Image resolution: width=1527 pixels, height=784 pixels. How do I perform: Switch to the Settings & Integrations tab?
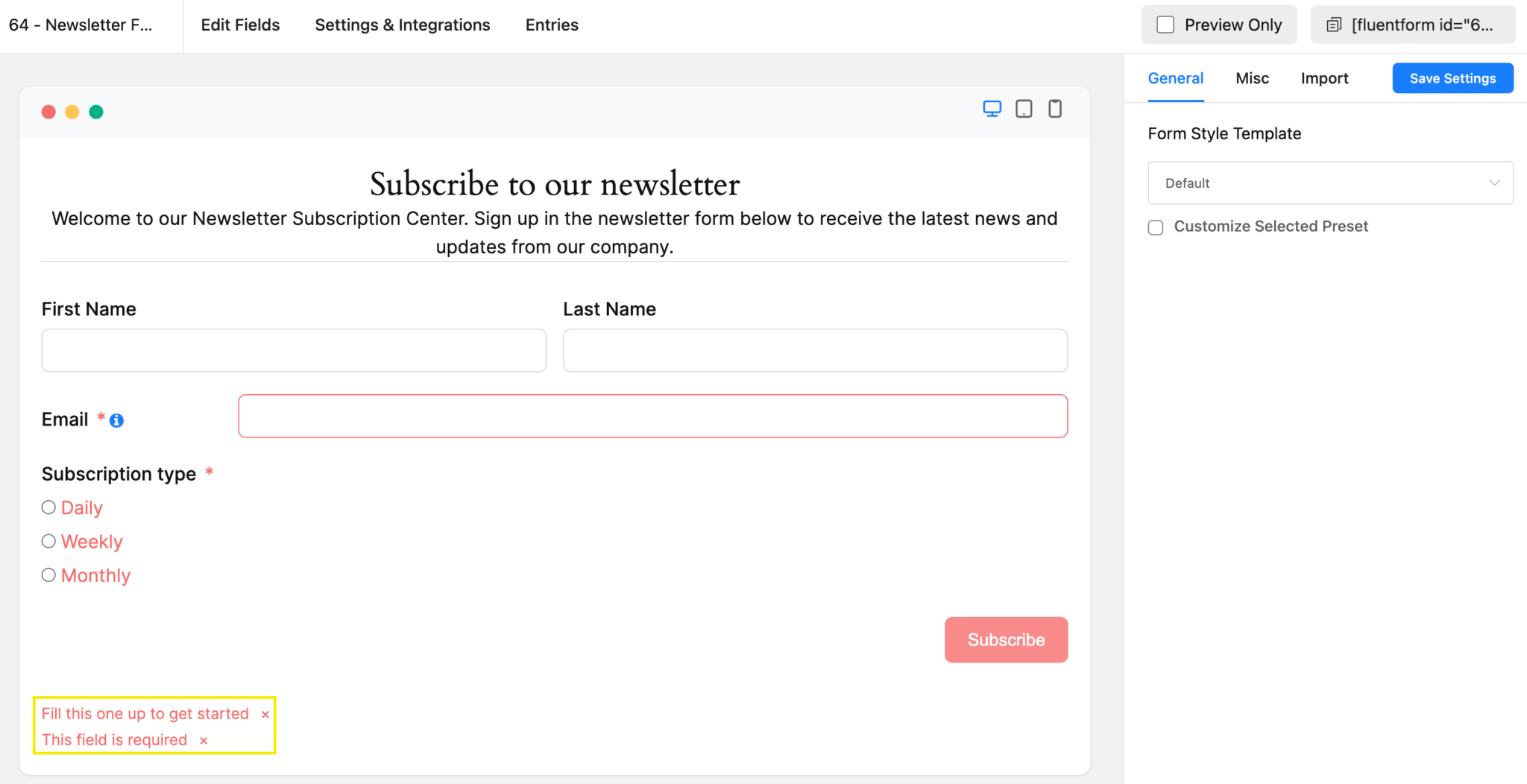(x=403, y=25)
